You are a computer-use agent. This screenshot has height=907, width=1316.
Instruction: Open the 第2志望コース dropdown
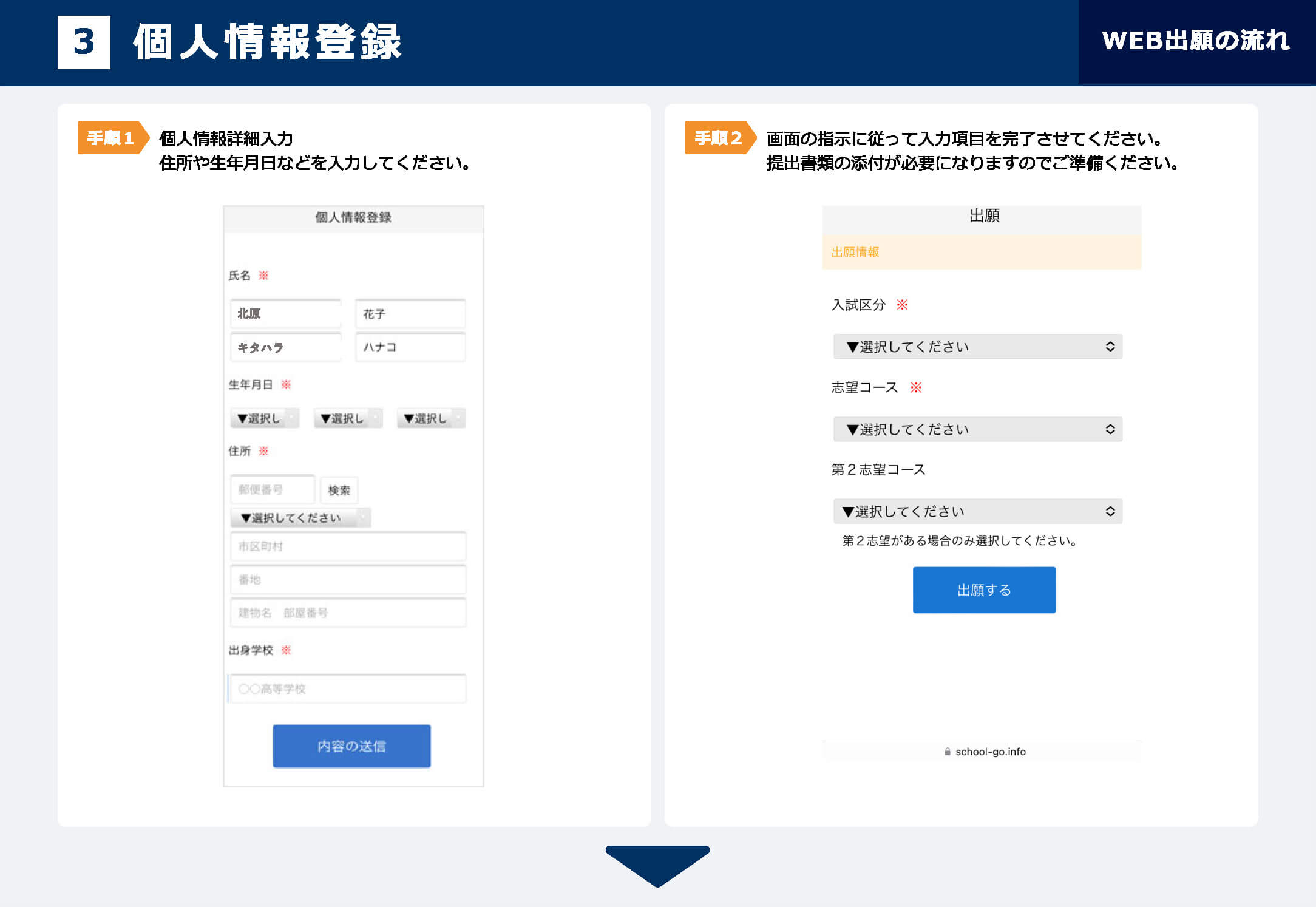(977, 511)
